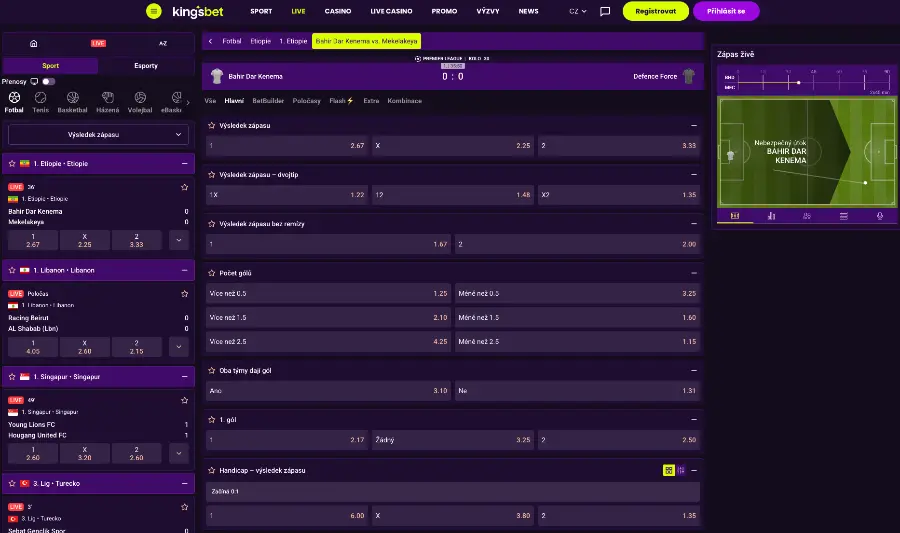
Task: Favorite the 1. Etiopie league star
Action: coord(12,164)
